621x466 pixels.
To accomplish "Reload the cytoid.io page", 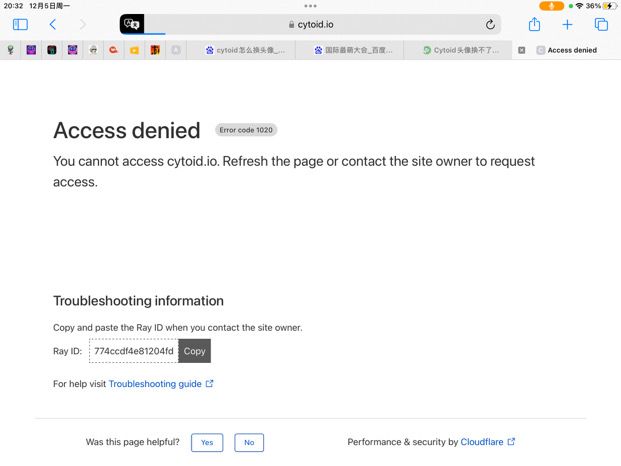I will pos(490,24).
